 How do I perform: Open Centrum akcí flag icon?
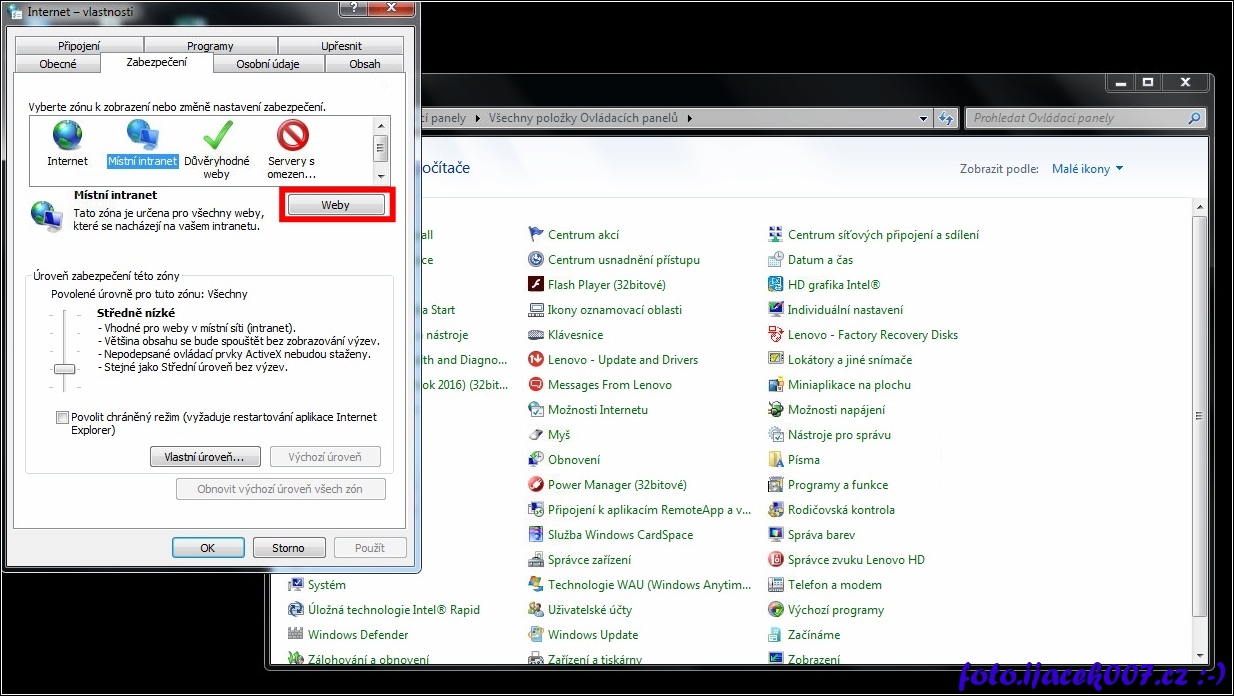[536, 235]
